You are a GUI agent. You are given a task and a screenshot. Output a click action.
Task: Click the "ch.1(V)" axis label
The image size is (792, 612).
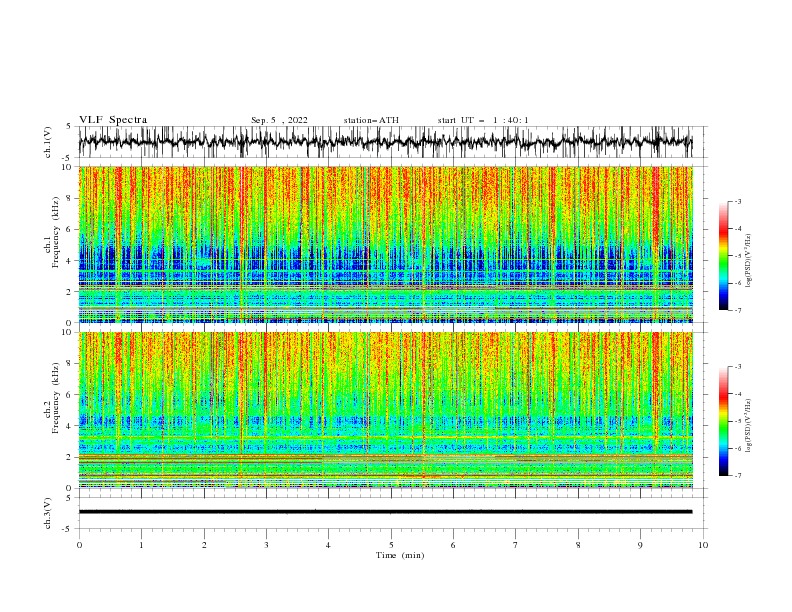(x=48, y=142)
